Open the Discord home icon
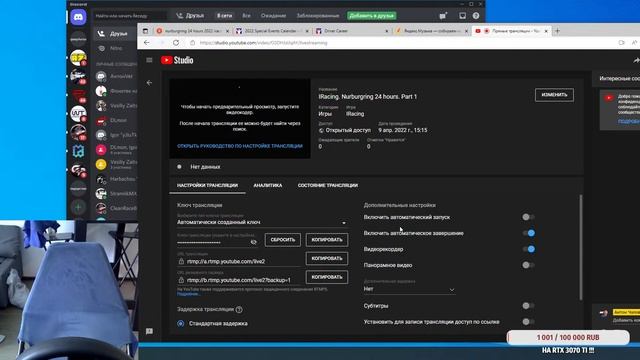Screen dimensions: 640x360 (x=78, y=17)
